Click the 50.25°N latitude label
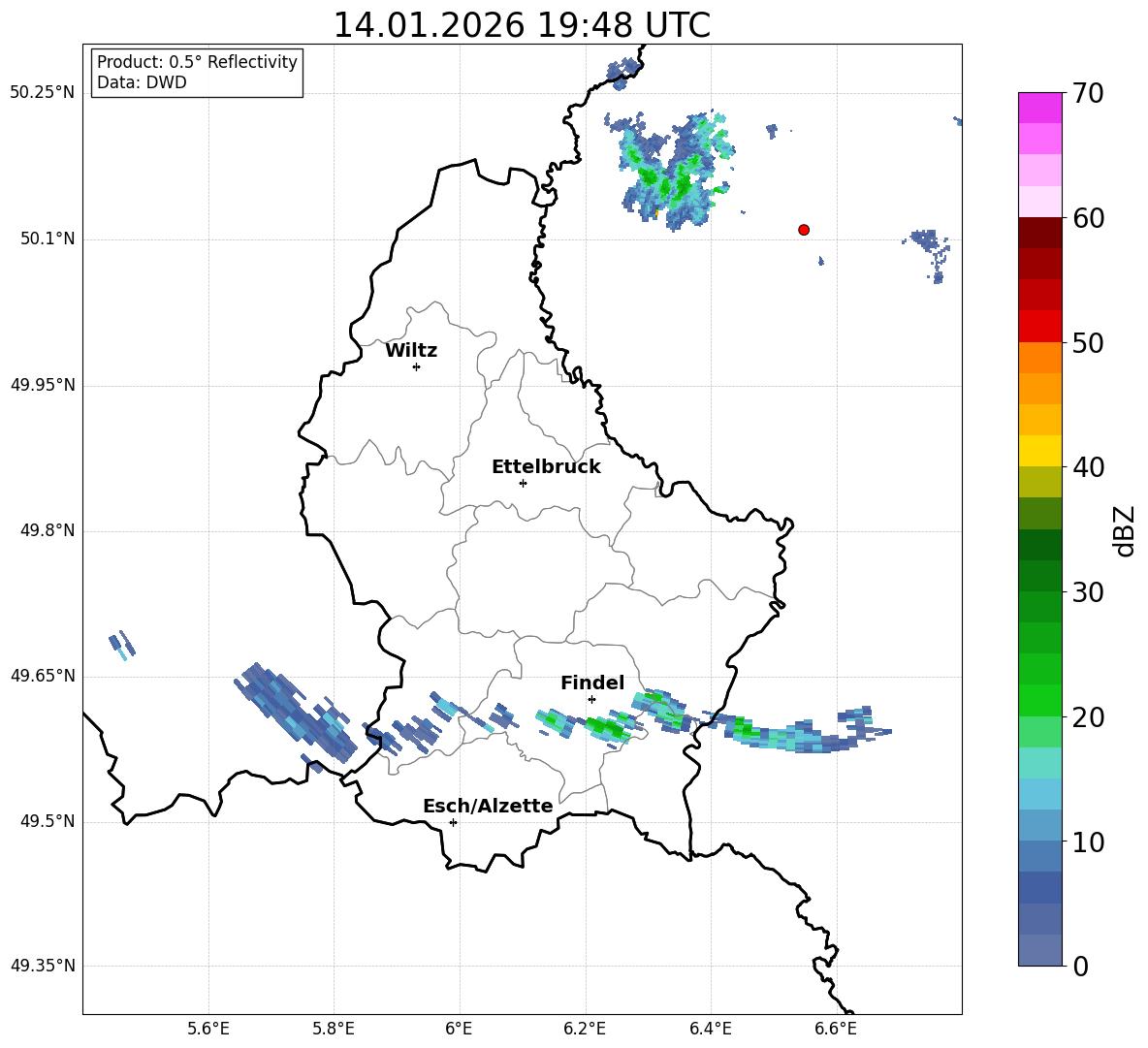The image size is (1148, 1048). coord(42,93)
